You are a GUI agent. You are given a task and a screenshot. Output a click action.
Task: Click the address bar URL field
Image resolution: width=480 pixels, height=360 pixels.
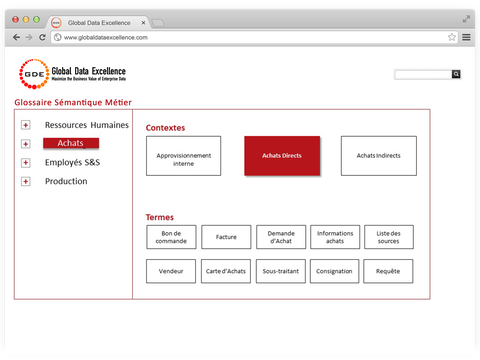253,37
